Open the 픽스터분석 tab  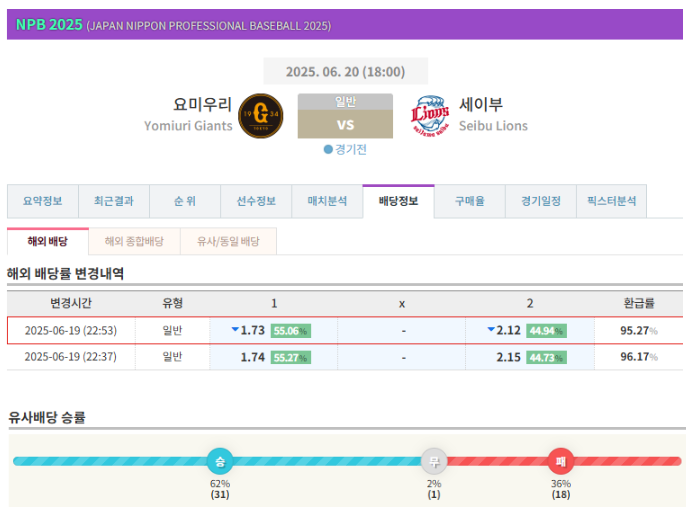(x=612, y=201)
